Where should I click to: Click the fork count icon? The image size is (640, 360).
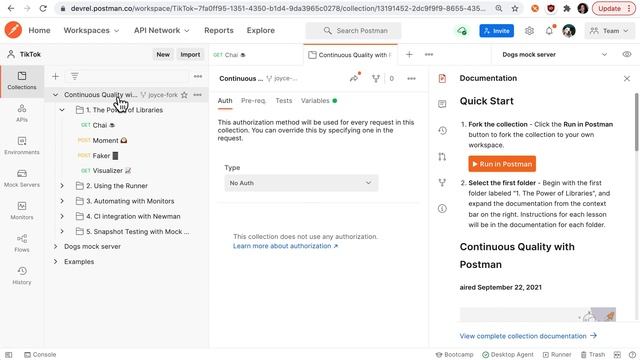(x=376, y=78)
